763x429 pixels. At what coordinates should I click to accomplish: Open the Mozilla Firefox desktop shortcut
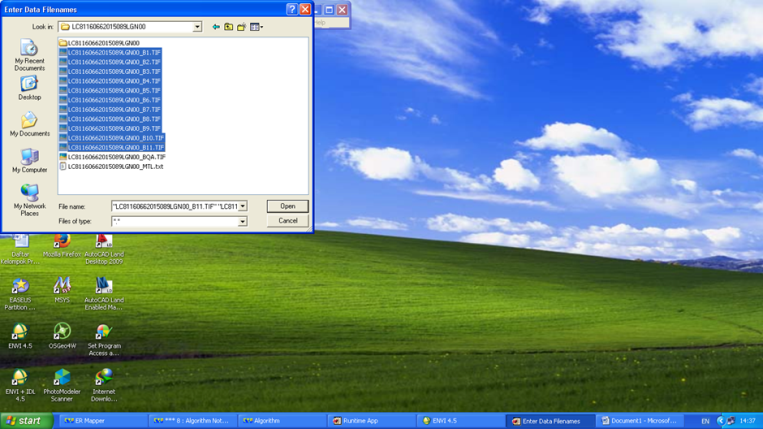click(x=62, y=248)
